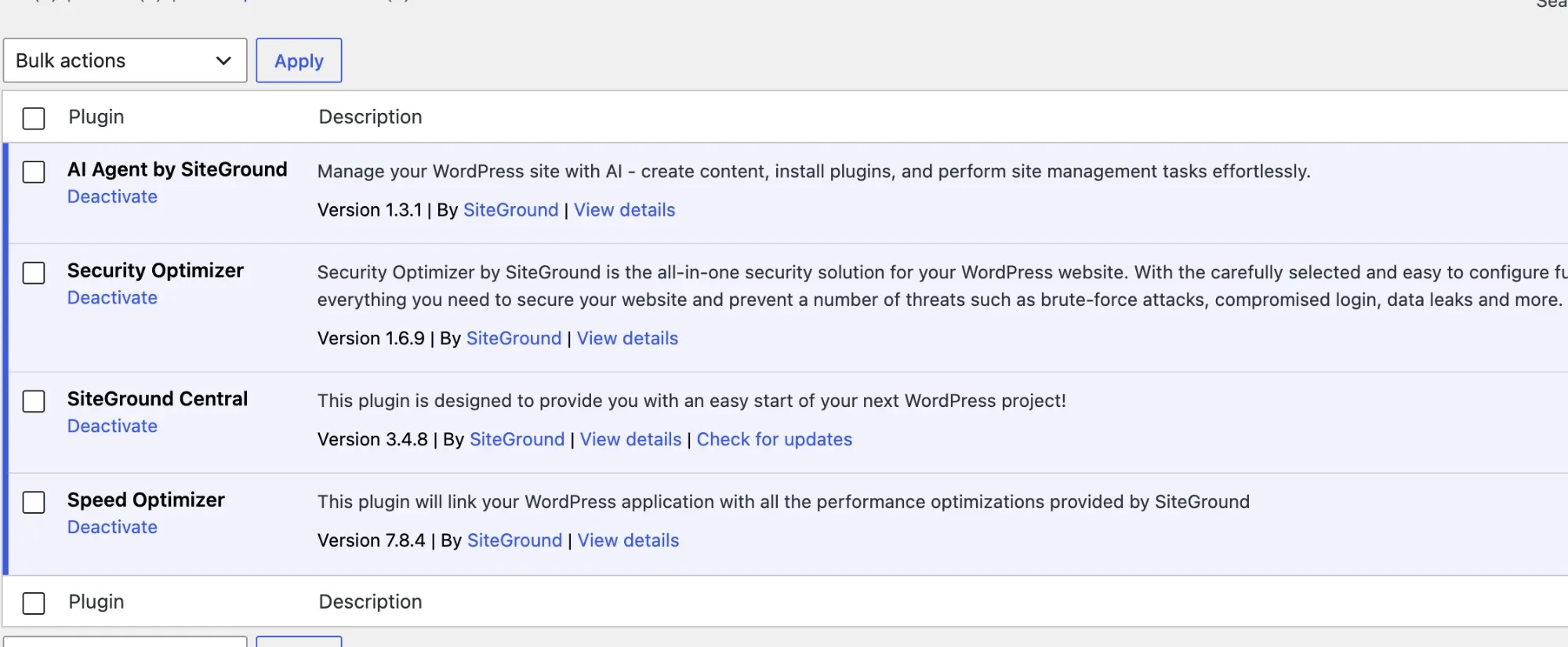
Task: Click the SiteGround Central plugin name
Action: [158, 398]
